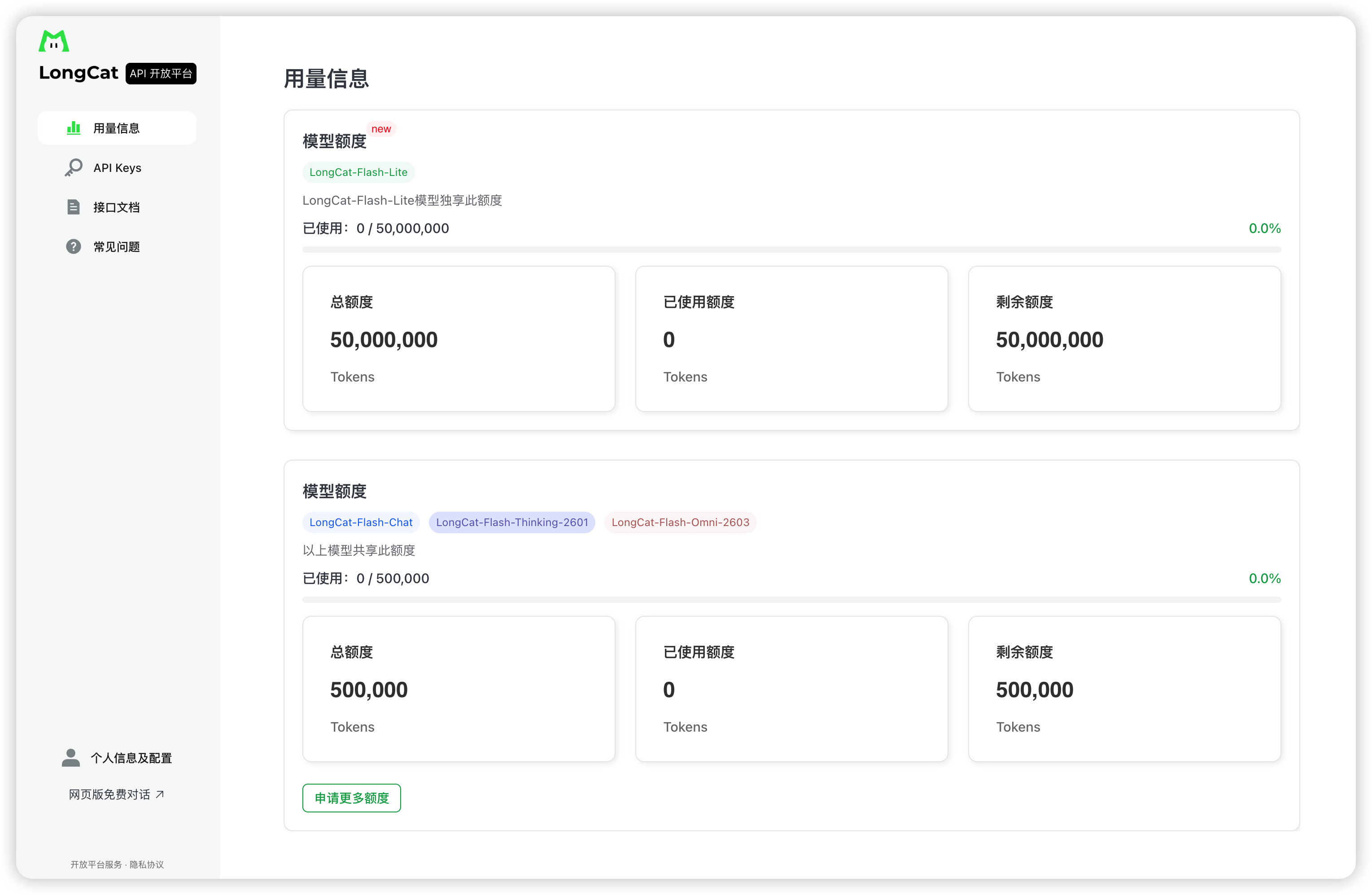Screen dimensions: 1372x895
Task: Click the red new badge
Action: (x=381, y=129)
